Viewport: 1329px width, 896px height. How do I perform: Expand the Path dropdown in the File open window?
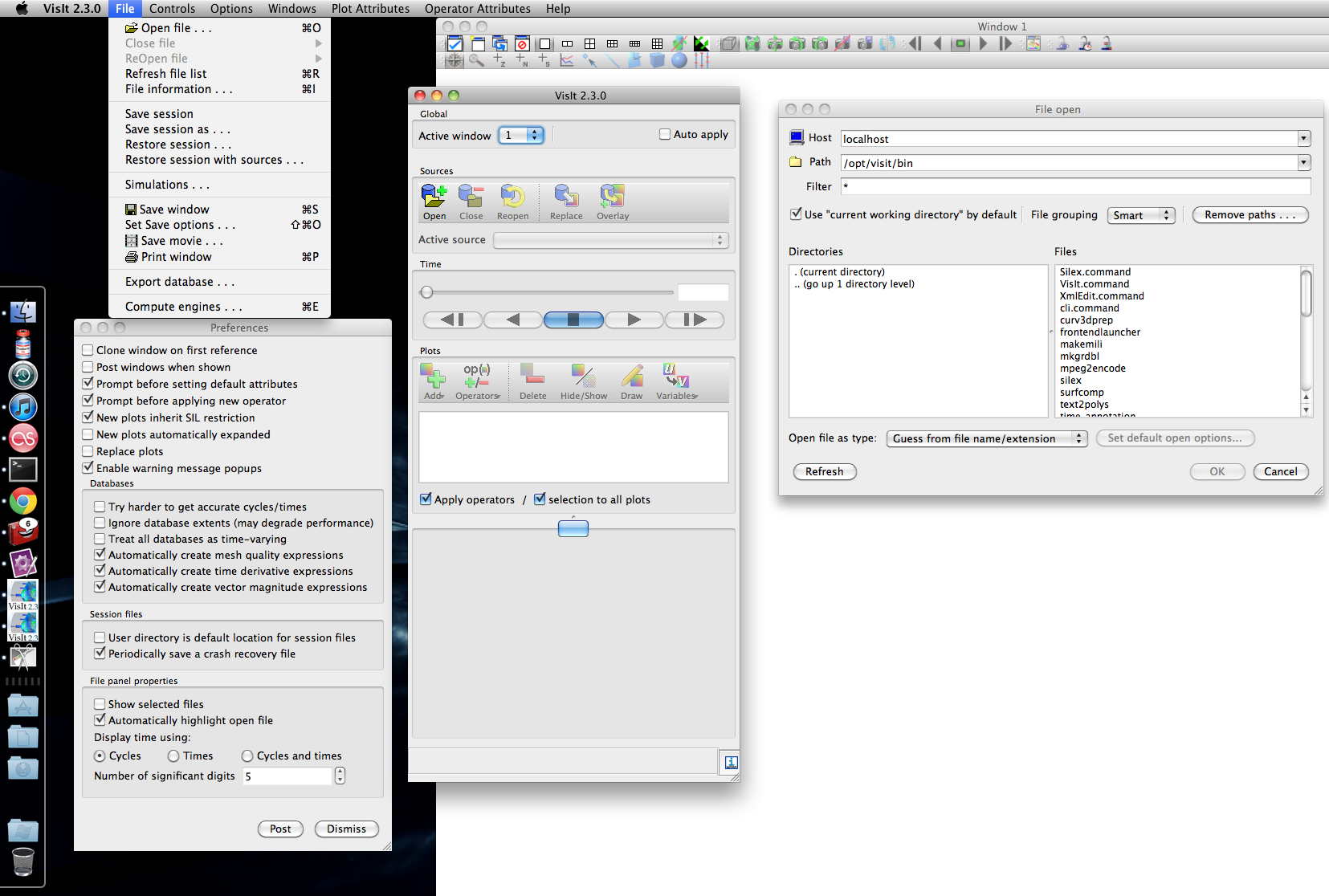click(x=1304, y=163)
